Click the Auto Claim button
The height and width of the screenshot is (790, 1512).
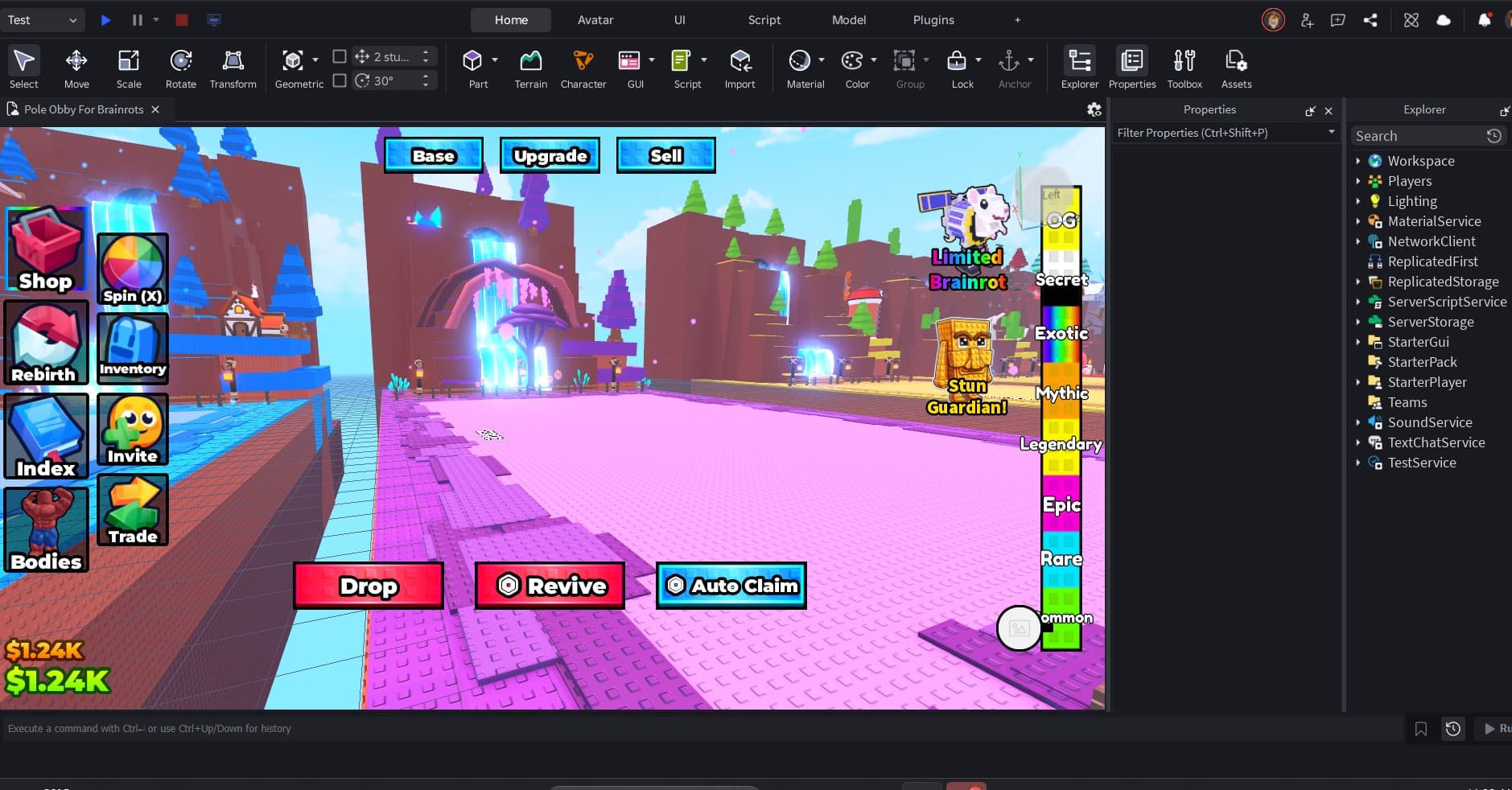click(x=731, y=586)
